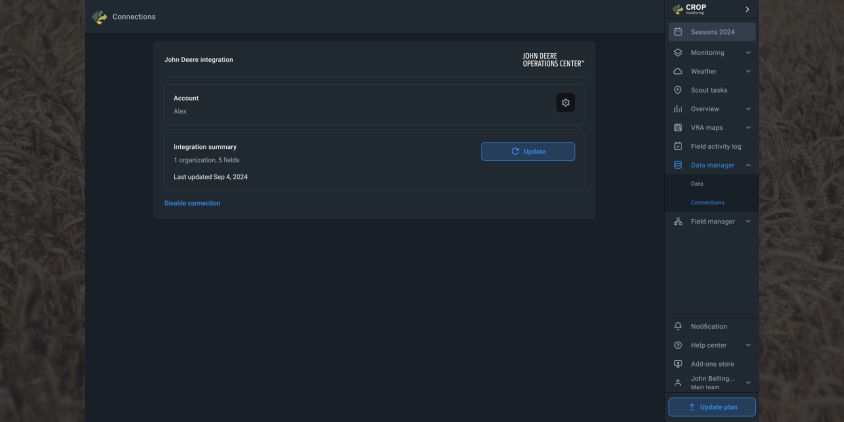
Task: Click the Overview bar chart icon
Action: pyautogui.click(x=678, y=109)
